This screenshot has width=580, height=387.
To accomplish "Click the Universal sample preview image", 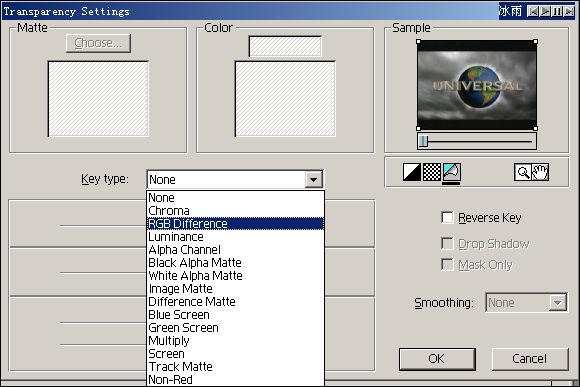I will point(477,85).
